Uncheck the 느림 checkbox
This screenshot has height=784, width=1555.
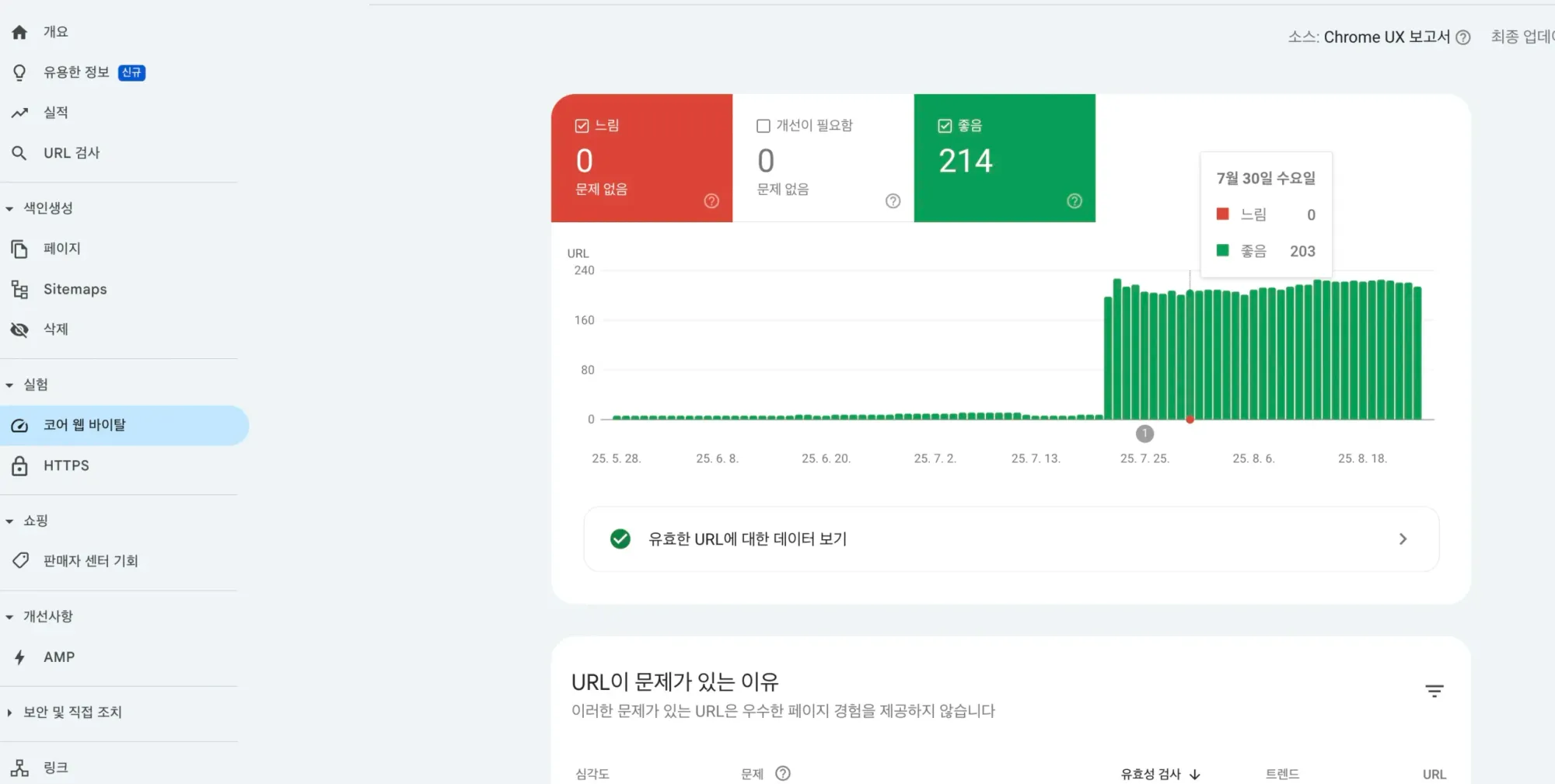click(x=581, y=124)
